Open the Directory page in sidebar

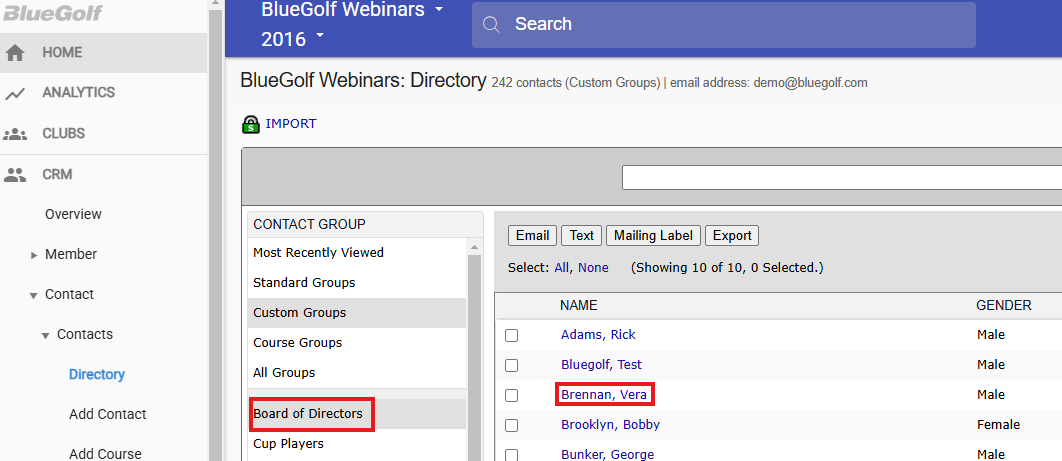tap(97, 374)
